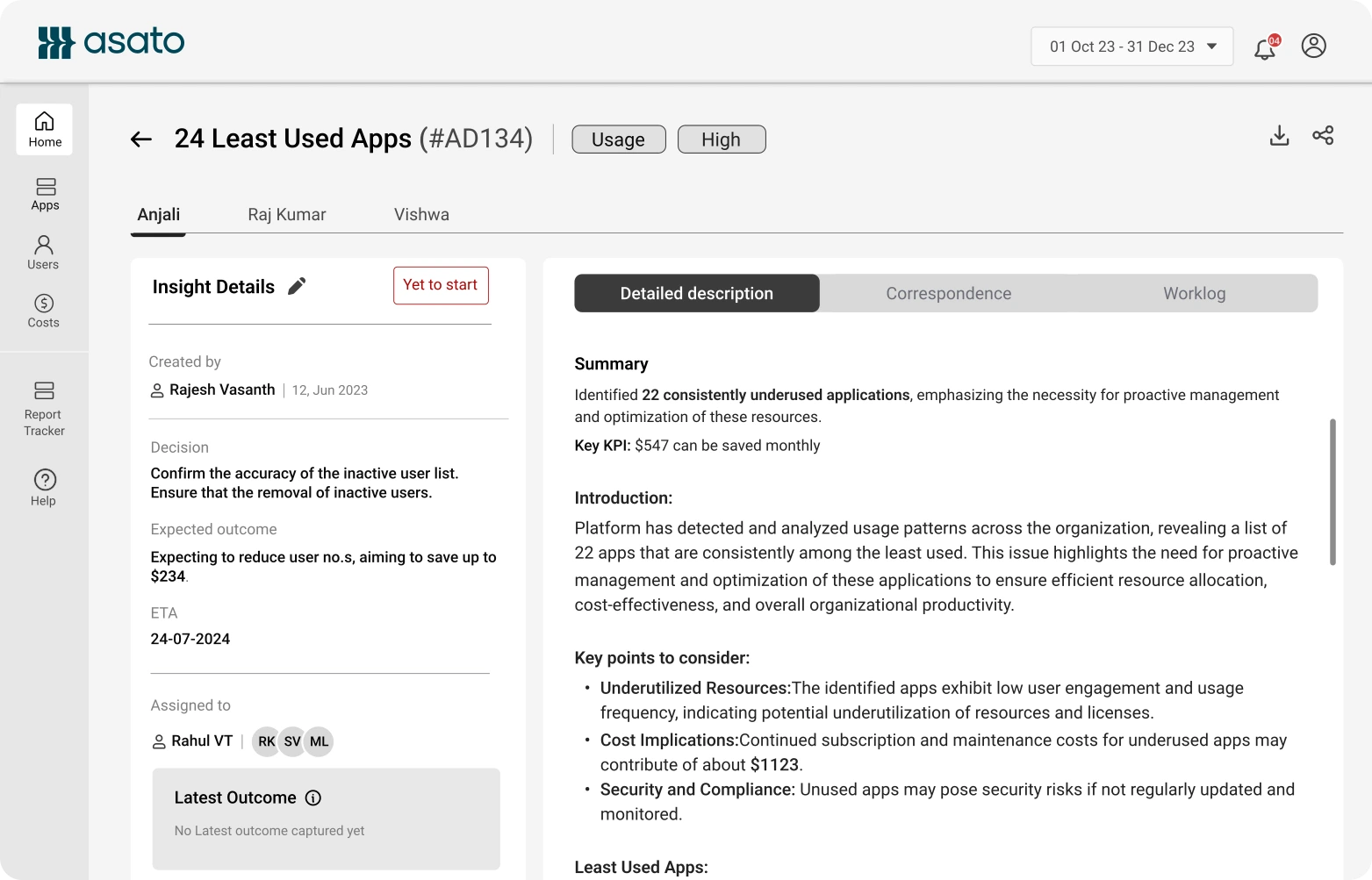
Task: Open Help in the sidebar
Action: pos(44,488)
